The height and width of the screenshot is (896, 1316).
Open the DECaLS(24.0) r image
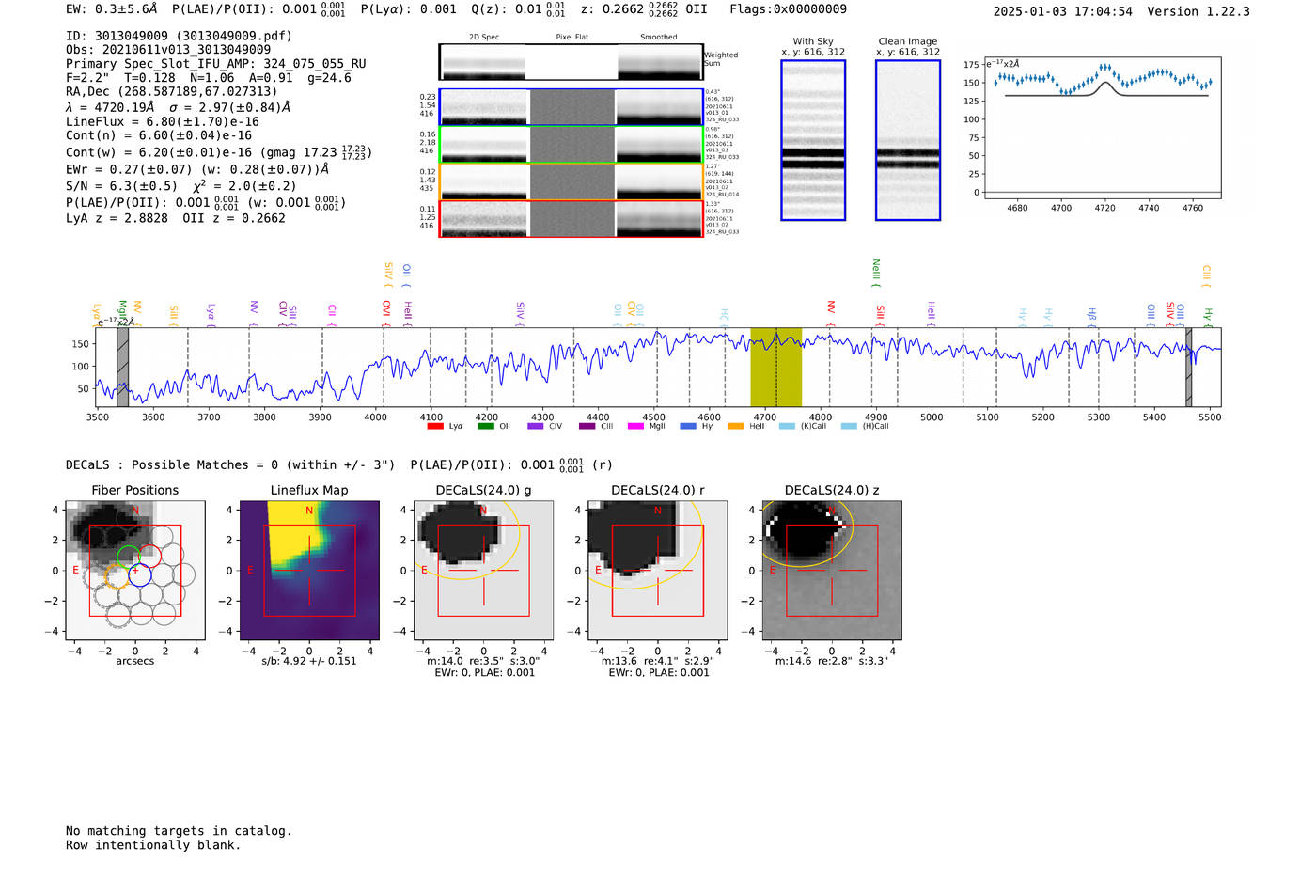click(x=658, y=570)
